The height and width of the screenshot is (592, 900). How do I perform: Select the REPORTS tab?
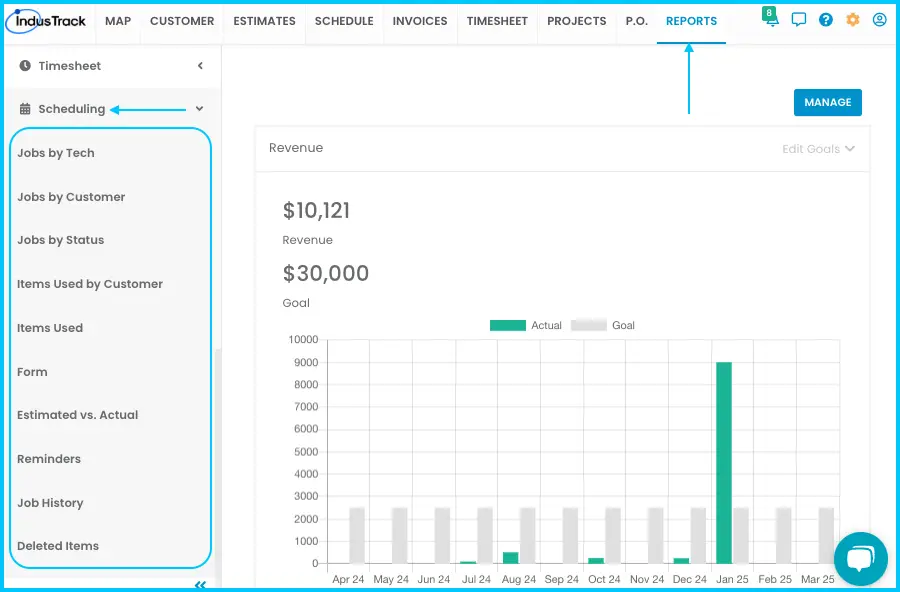coord(691,21)
